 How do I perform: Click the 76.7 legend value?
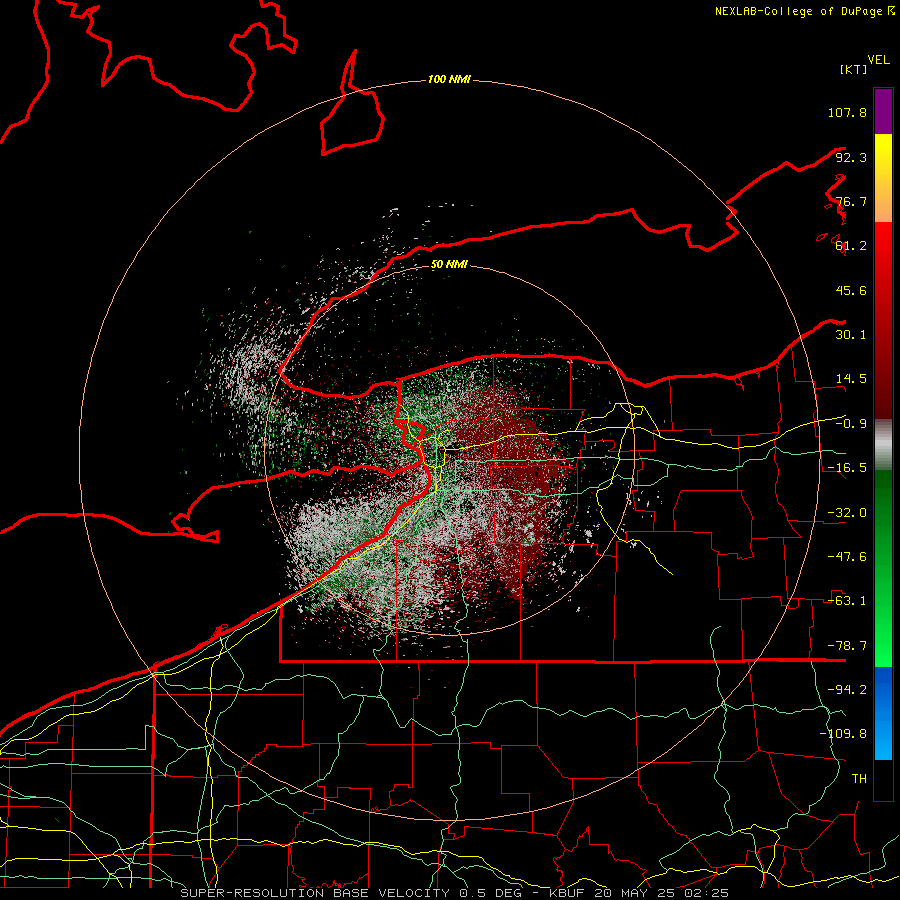[851, 201]
